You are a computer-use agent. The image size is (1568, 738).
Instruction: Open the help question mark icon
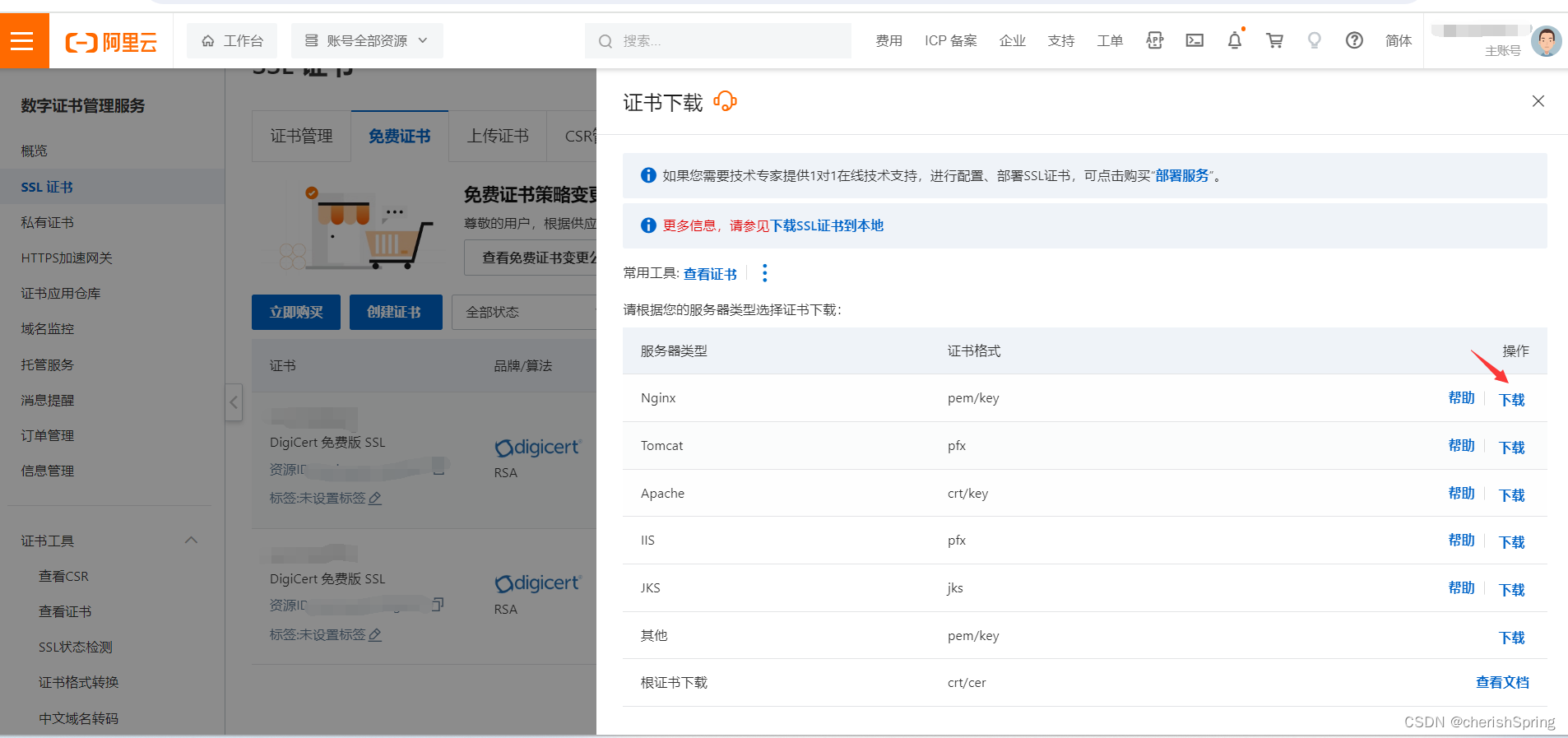[x=1354, y=40]
